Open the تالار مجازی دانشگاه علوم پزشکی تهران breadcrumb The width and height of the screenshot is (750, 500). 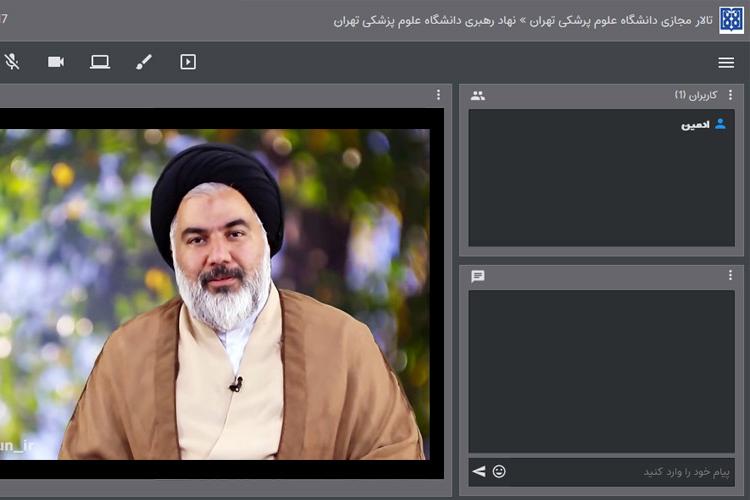620,20
